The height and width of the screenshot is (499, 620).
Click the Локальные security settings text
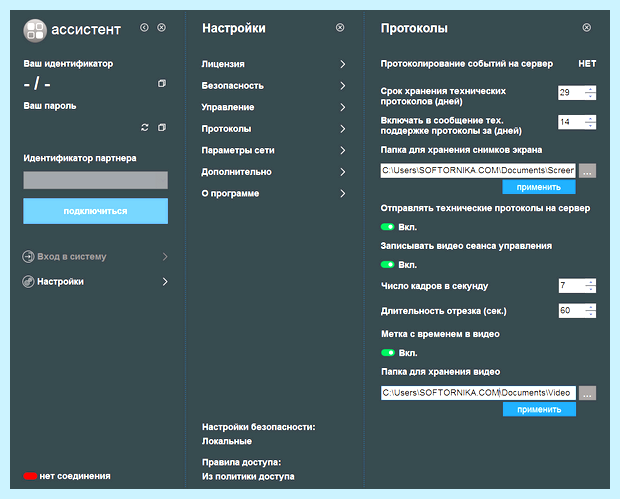(227, 441)
